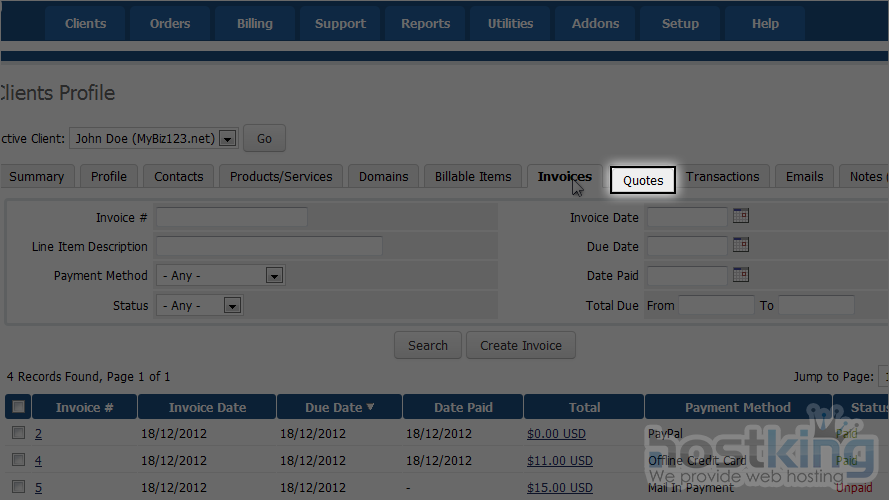
Task: Select the checkbox next to invoice 5
Action: [18, 487]
